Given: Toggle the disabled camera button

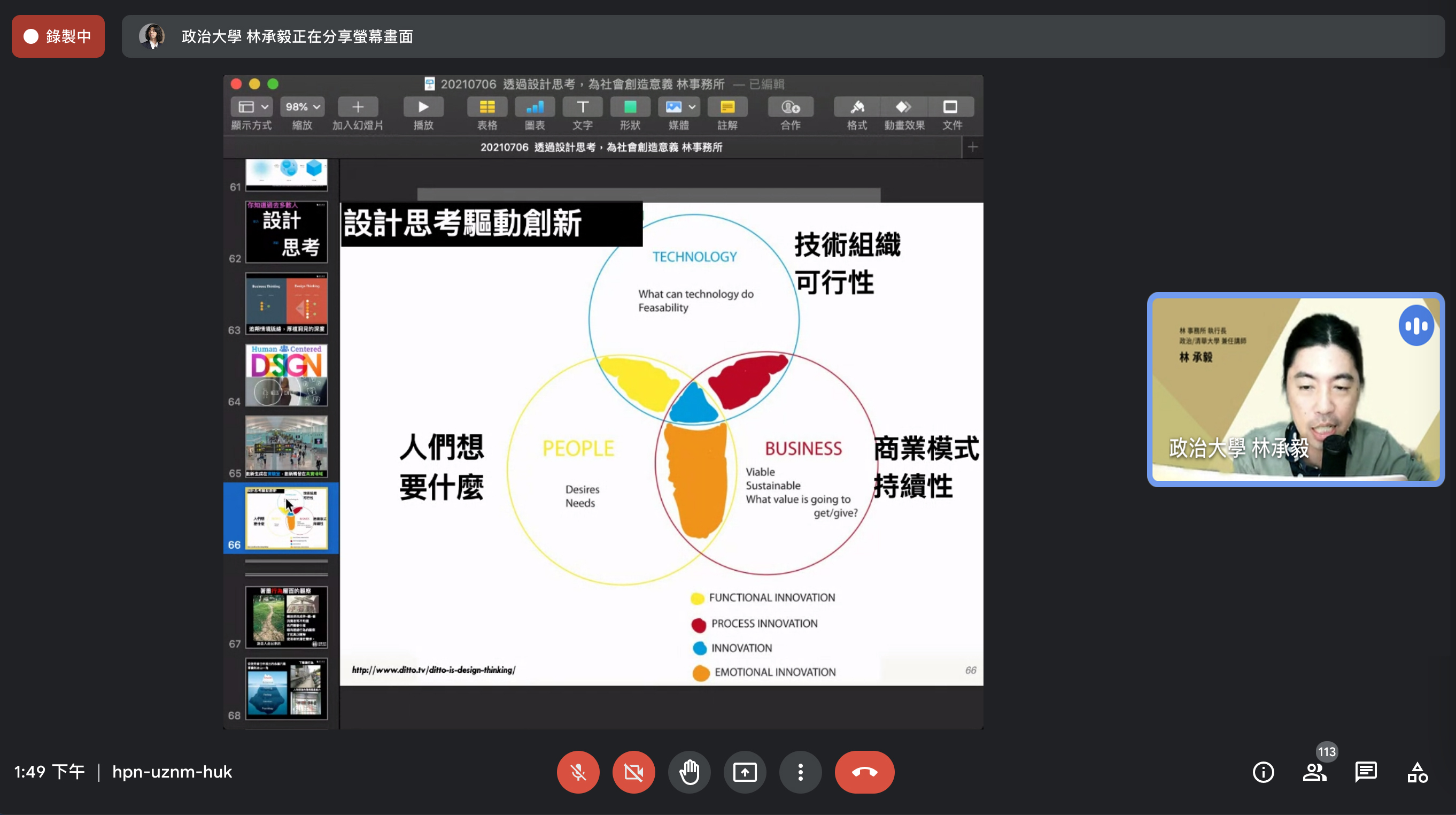Looking at the screenshot, I should click(633, 772).
